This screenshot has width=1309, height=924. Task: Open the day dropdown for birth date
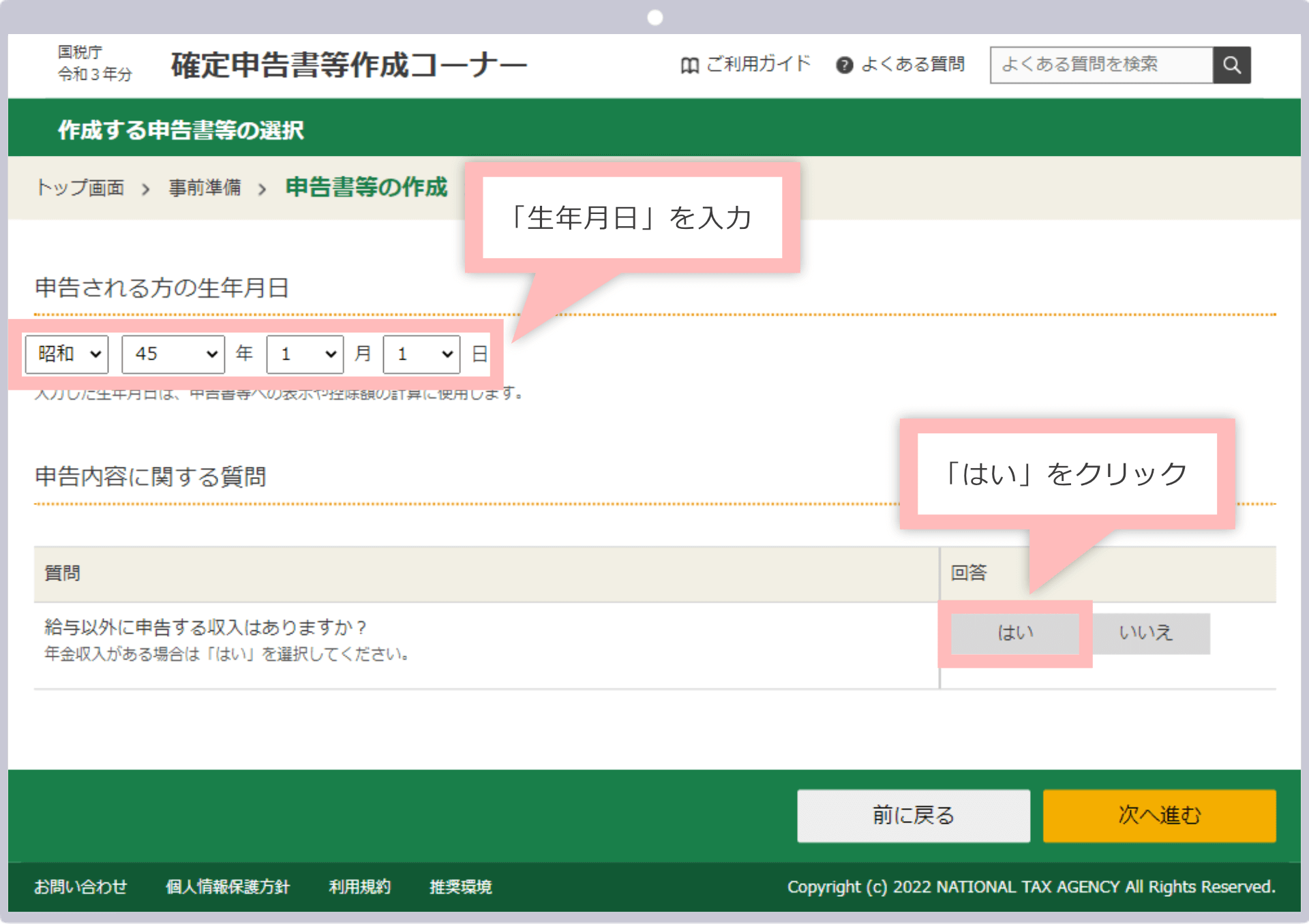pos(421,354)
